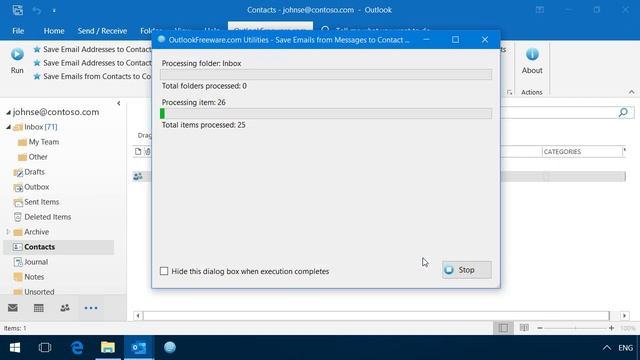Click first Save Email Addresses to Contacts item
Viewport: 640px width, 360px height.
pos(92,49)
